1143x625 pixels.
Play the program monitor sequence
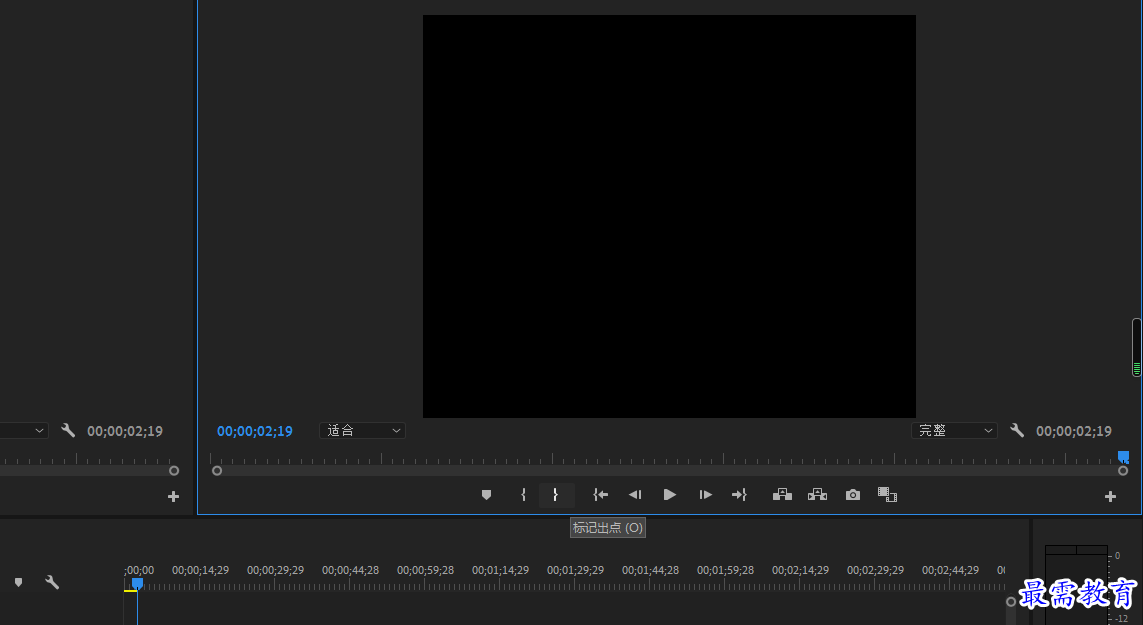click(x=669, y=495)
